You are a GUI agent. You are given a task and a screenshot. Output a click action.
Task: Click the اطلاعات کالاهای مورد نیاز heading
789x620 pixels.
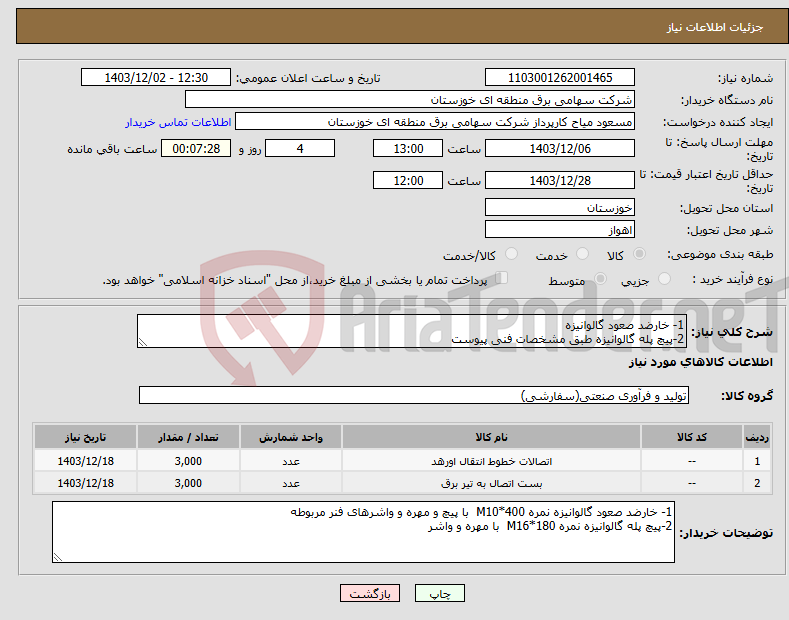coord(700,362)
